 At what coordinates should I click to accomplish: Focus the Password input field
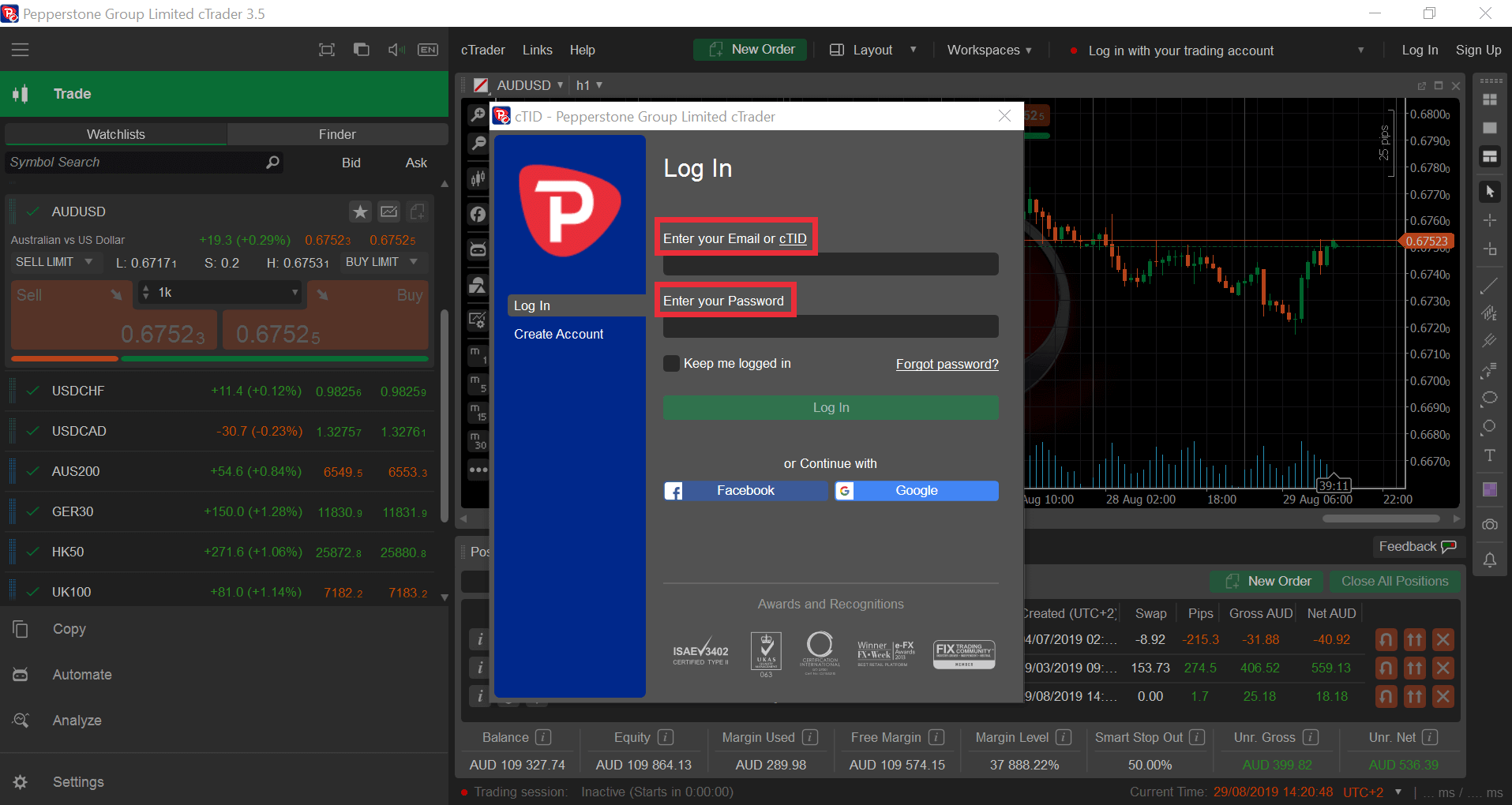pyautogui.click(x=831, y=327)
